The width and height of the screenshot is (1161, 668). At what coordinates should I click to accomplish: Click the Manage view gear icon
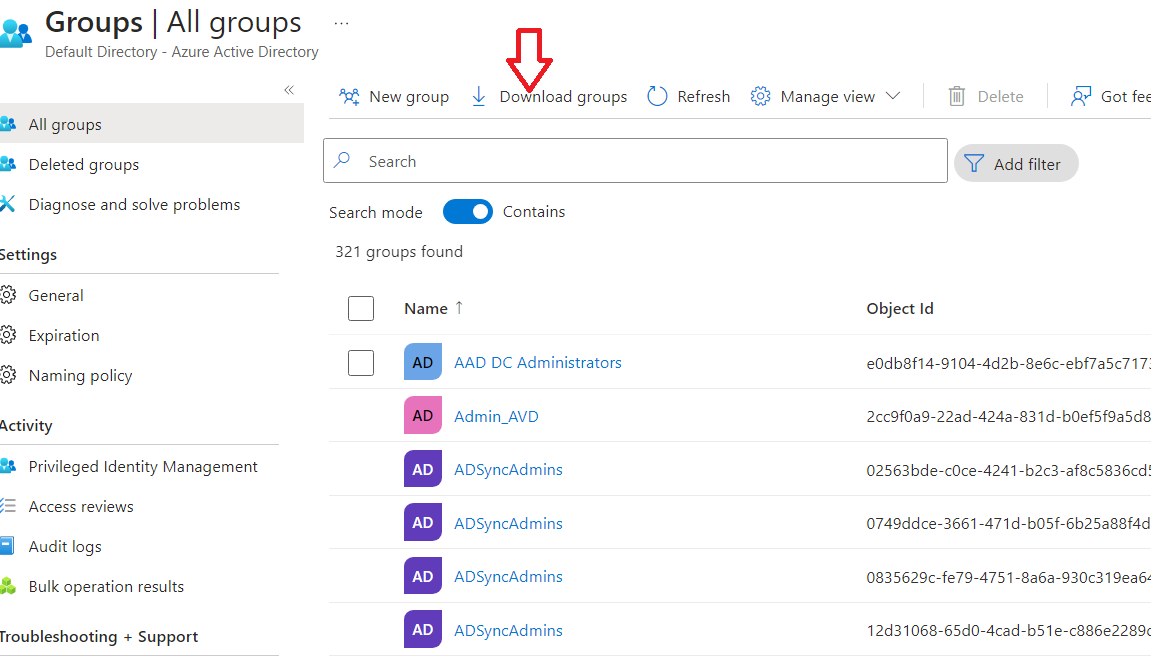(760, 96)
